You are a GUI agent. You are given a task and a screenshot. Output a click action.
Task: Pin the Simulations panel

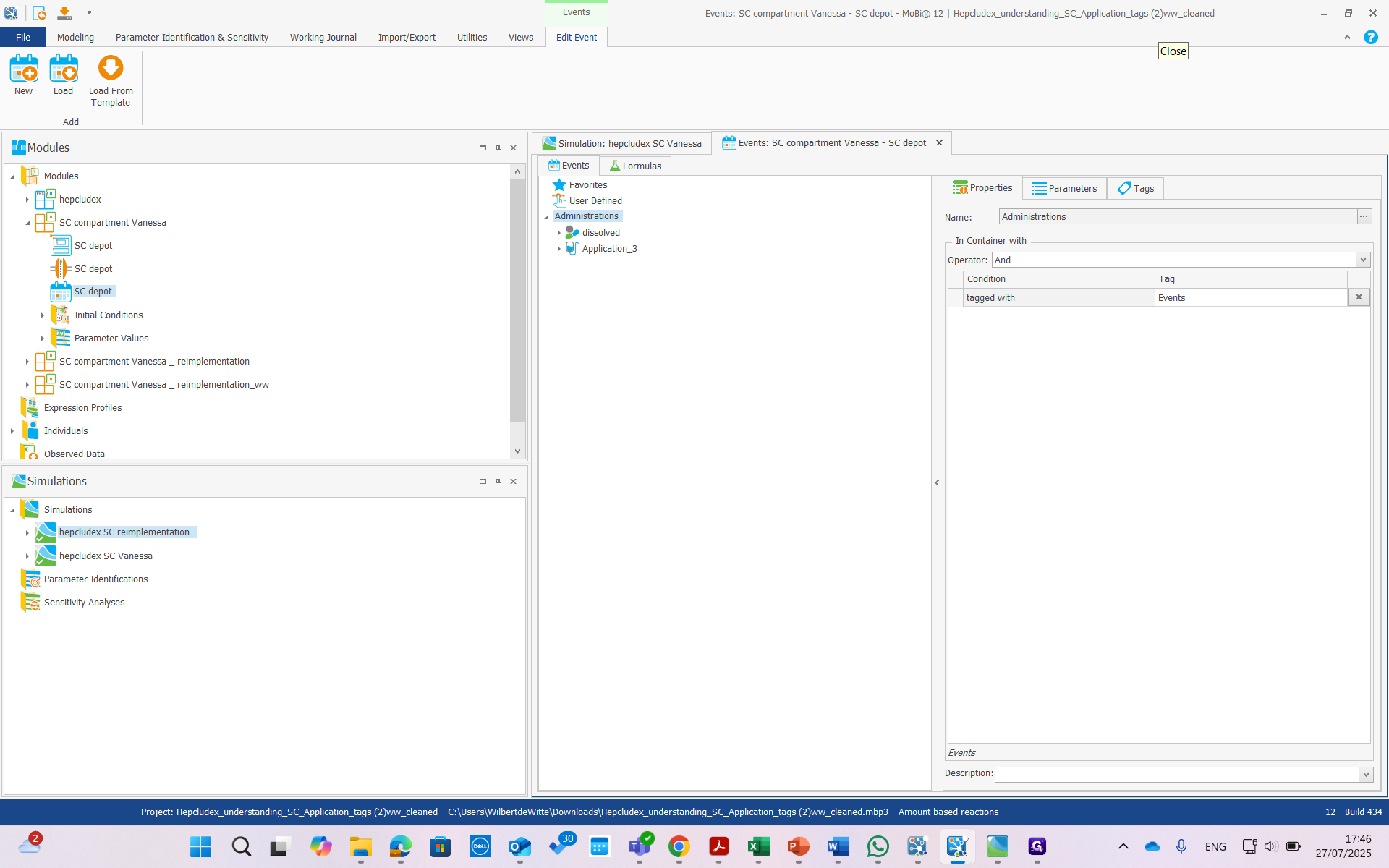click(x=498, y=482)
